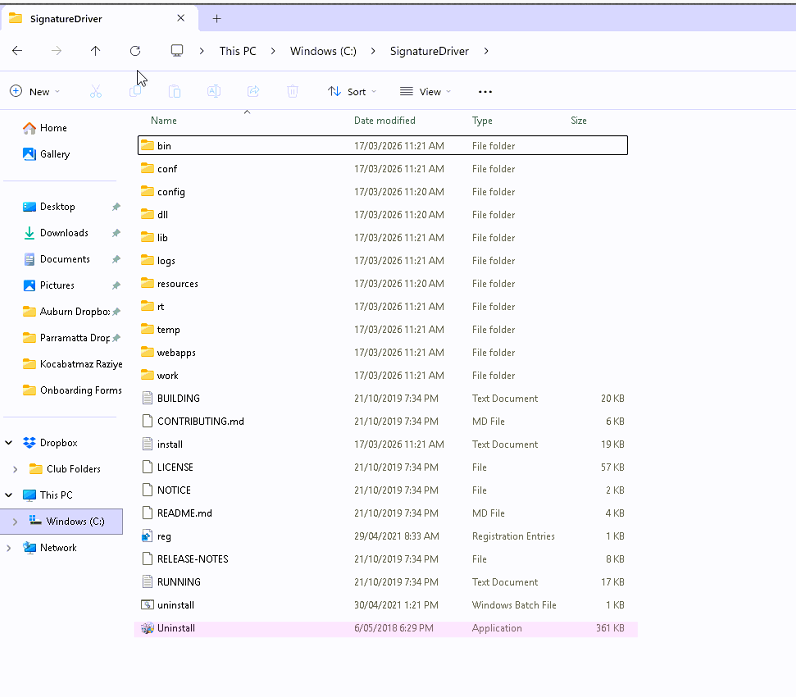Click the Refresh icon in navigation bar
The width and height of the screenshot is (796, 697).
[135, 51]
